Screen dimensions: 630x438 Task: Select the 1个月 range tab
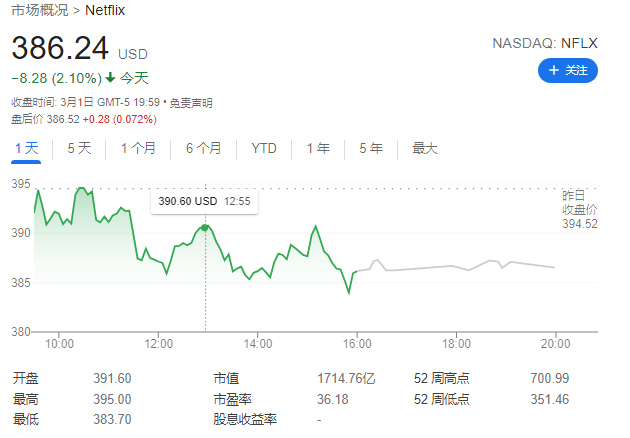point(138,148)
